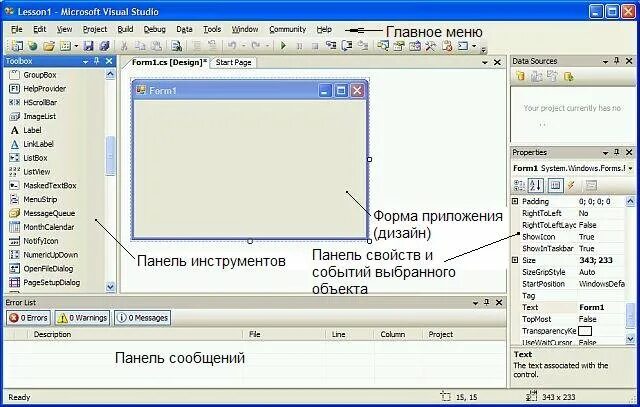Switch to the Start Page tab

click(x=233, y=62)
